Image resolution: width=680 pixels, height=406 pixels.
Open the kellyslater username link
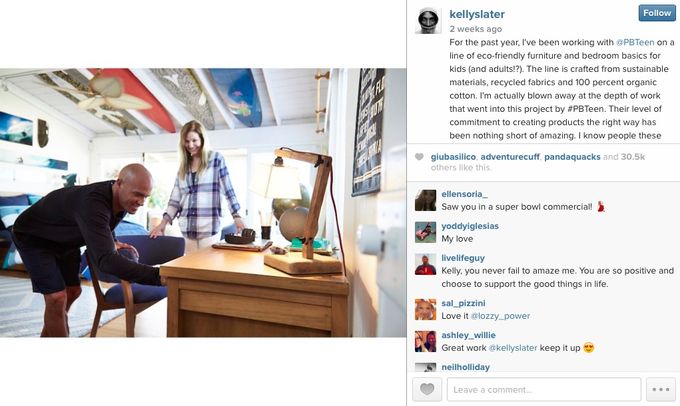coord(477,14)
